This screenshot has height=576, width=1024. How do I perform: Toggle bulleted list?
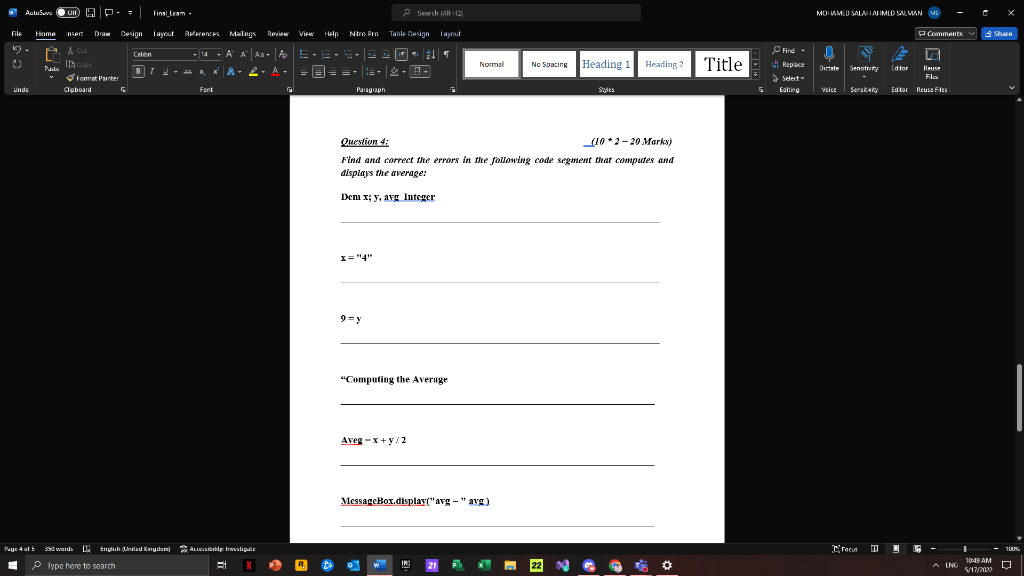click(x=304, y=54)
